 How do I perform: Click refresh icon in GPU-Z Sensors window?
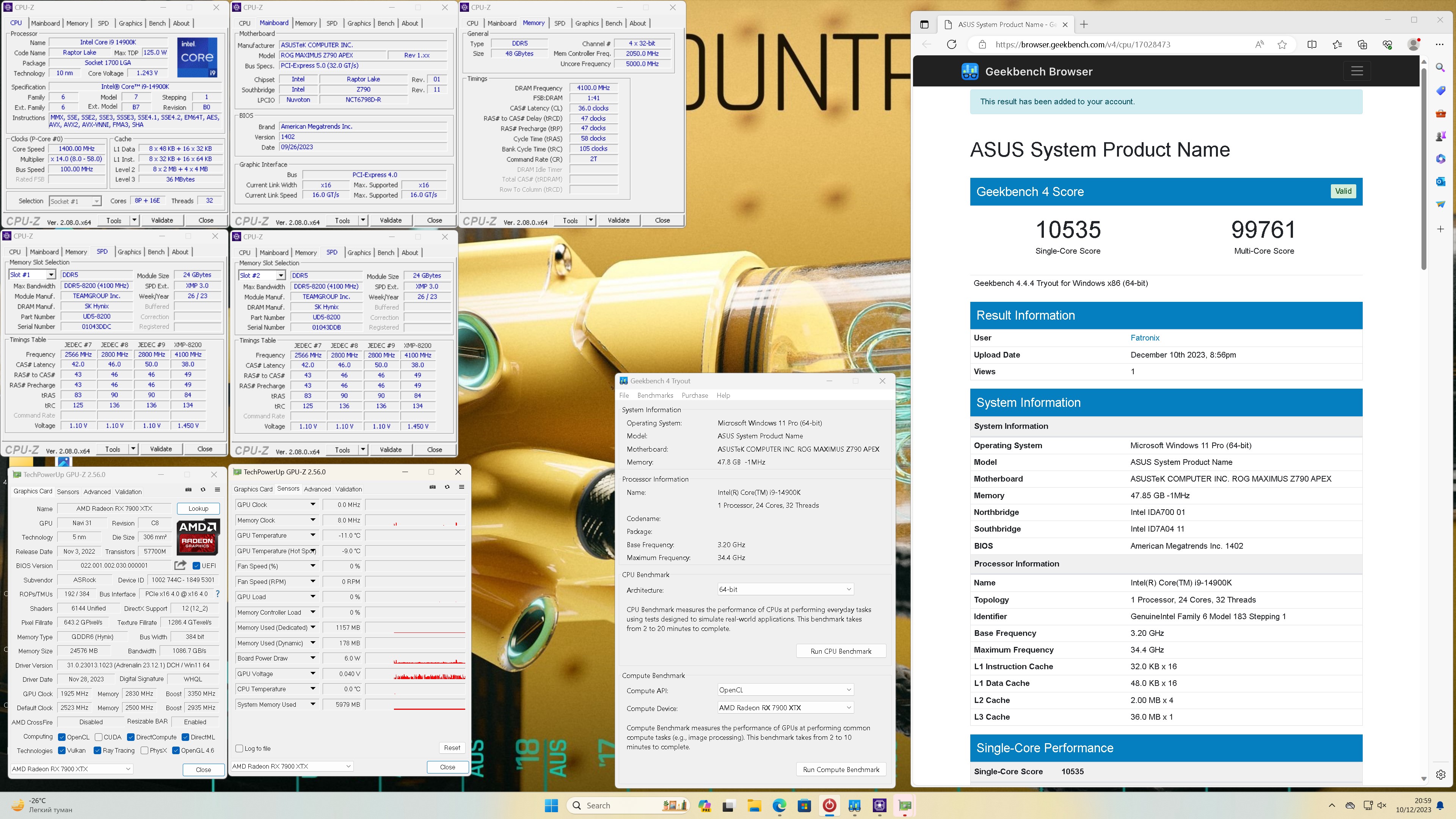pos(447,486)
